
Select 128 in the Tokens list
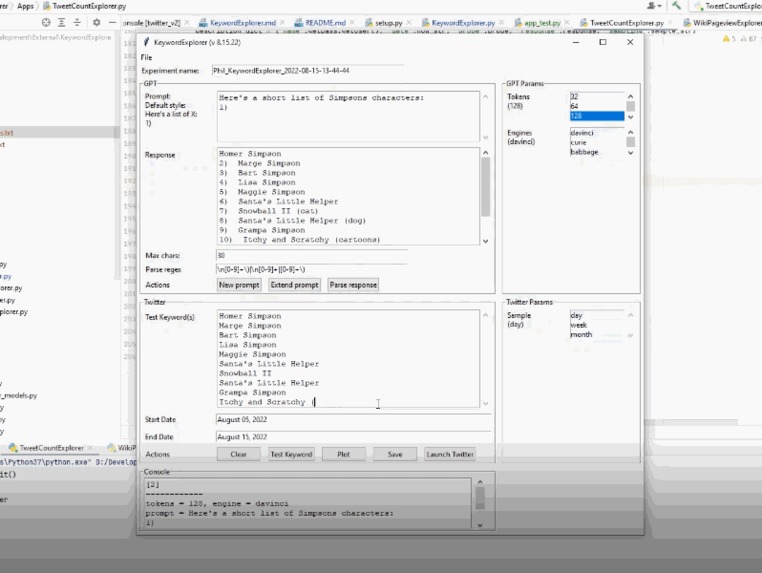(x=597, y=116)
